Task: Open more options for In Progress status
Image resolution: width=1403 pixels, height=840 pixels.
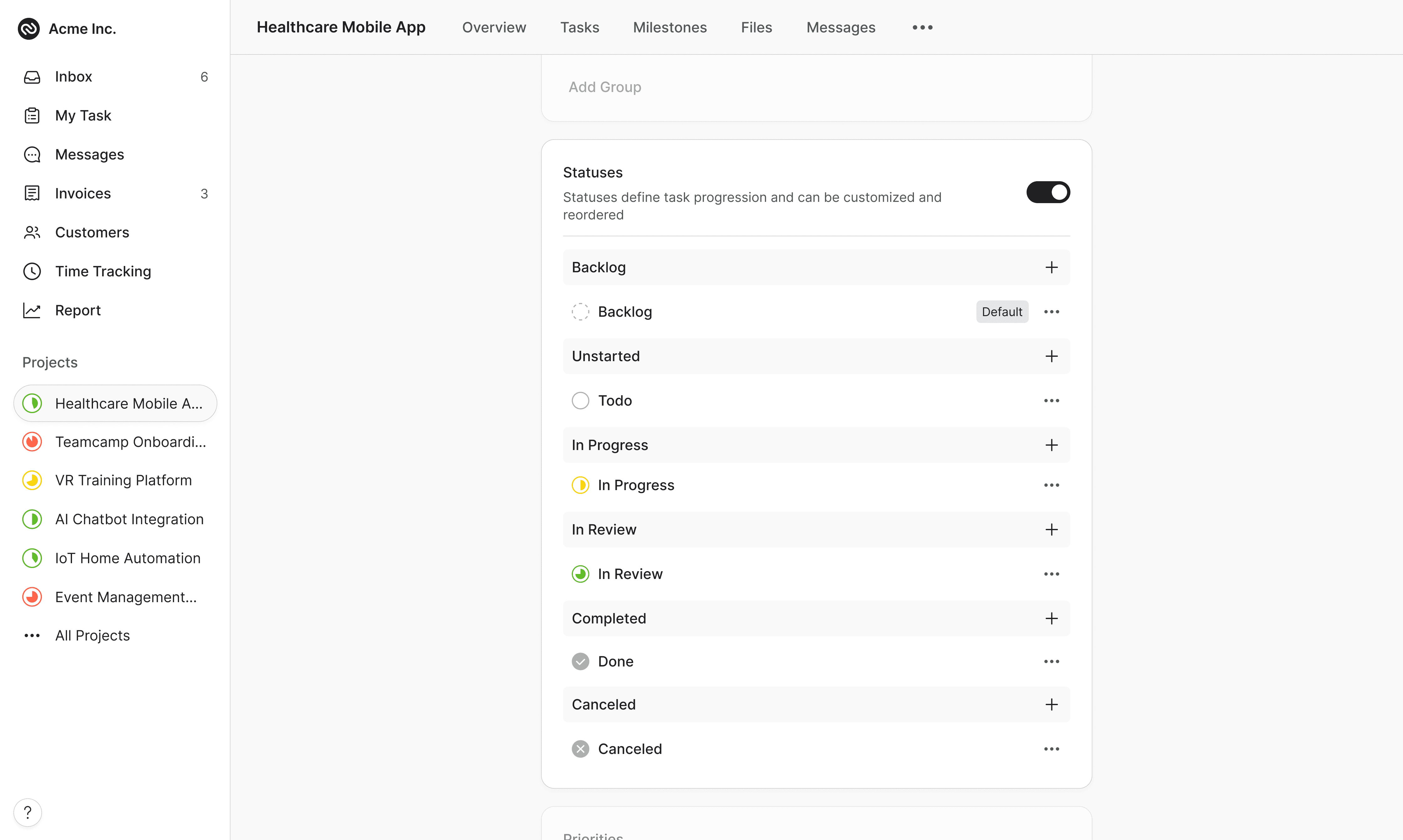Action: [x=1051, y=485]
